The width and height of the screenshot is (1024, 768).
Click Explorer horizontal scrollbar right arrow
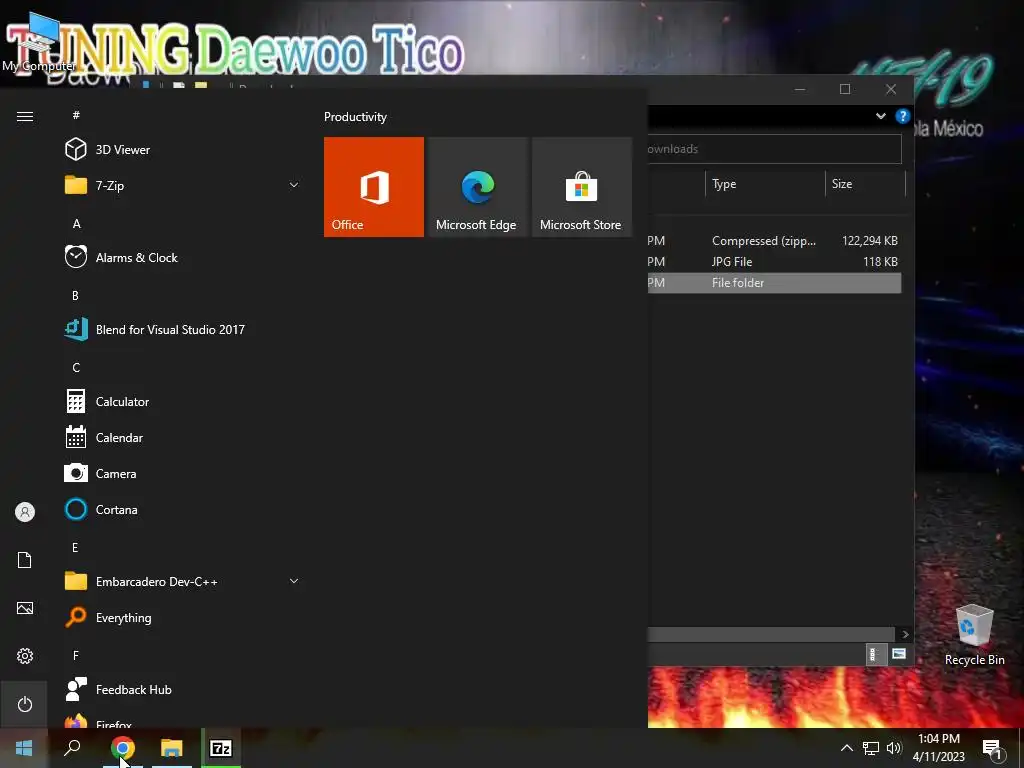[905, 634]
